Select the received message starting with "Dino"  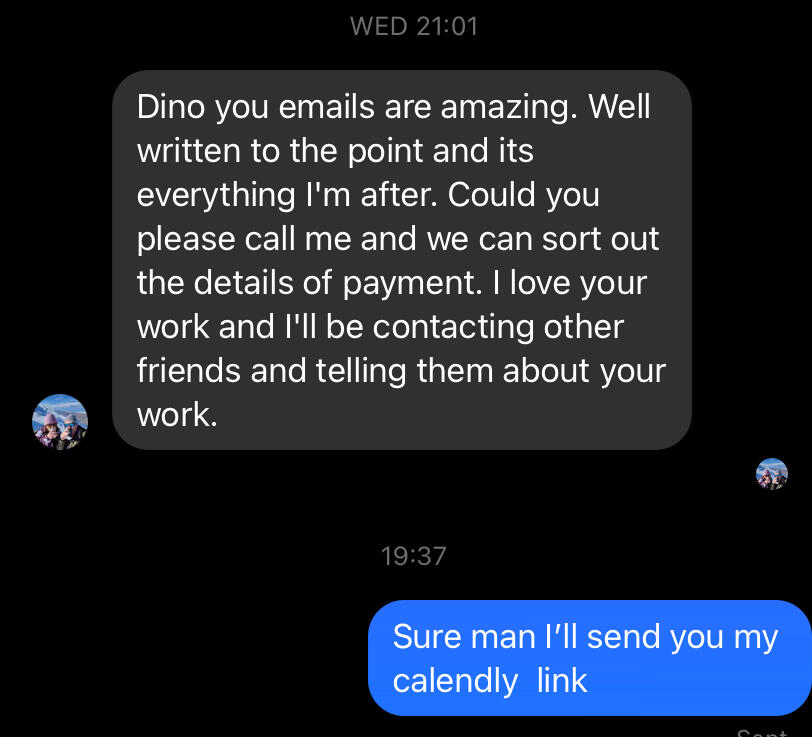tap(401, 259)
